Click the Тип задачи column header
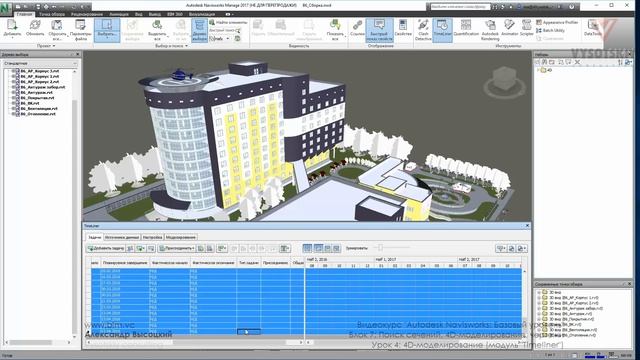 (x=249, y=263)
